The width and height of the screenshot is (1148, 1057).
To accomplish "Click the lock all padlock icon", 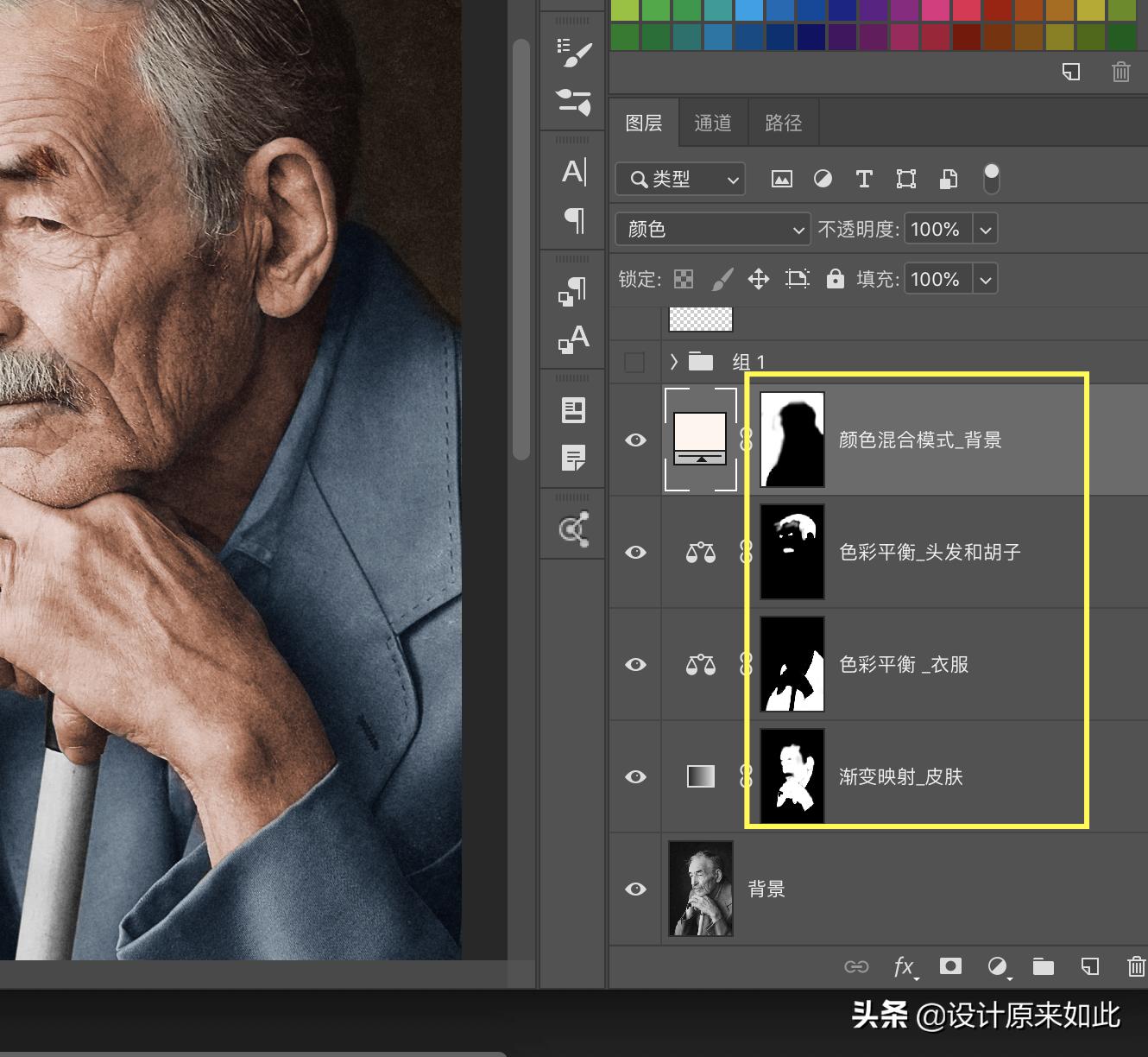I will coord(835,278).
